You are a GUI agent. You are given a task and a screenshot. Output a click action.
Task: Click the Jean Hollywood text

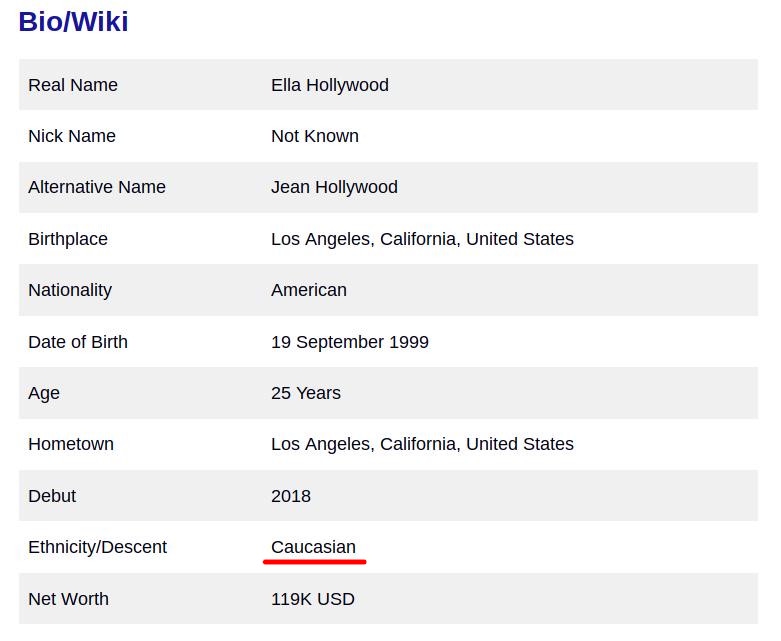pyautogui.click(x=334, y=187)
